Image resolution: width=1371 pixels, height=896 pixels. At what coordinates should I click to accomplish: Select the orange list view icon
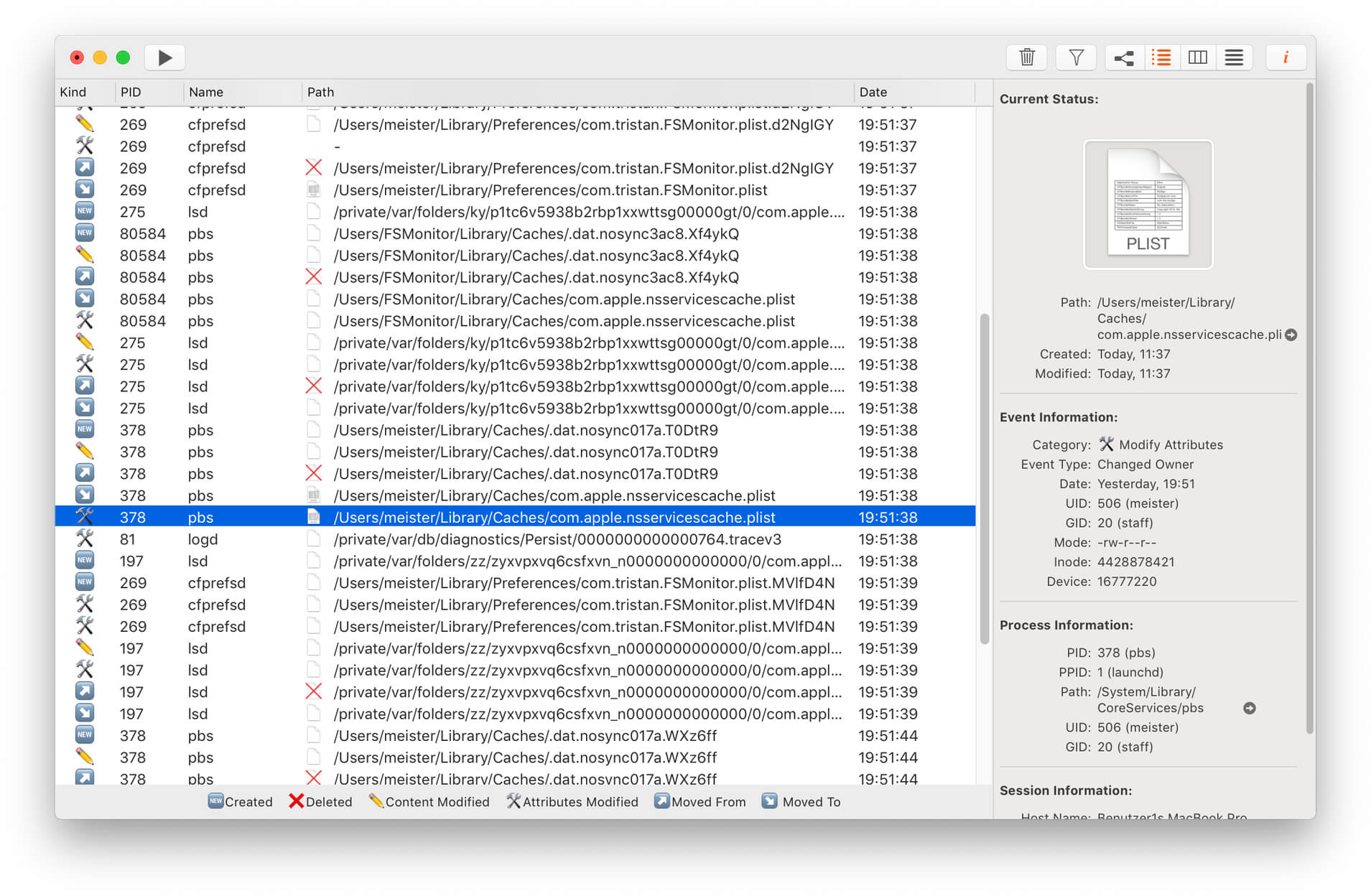[x=1161, y=57]
